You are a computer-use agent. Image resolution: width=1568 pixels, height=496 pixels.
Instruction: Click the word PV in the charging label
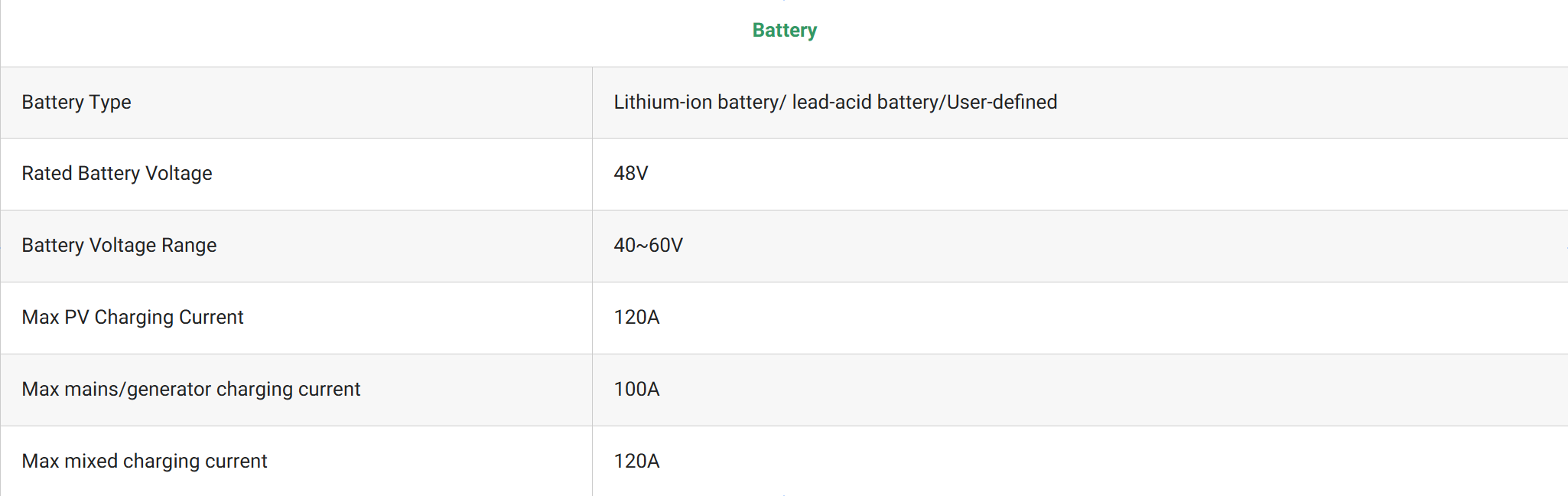[76, 318]
